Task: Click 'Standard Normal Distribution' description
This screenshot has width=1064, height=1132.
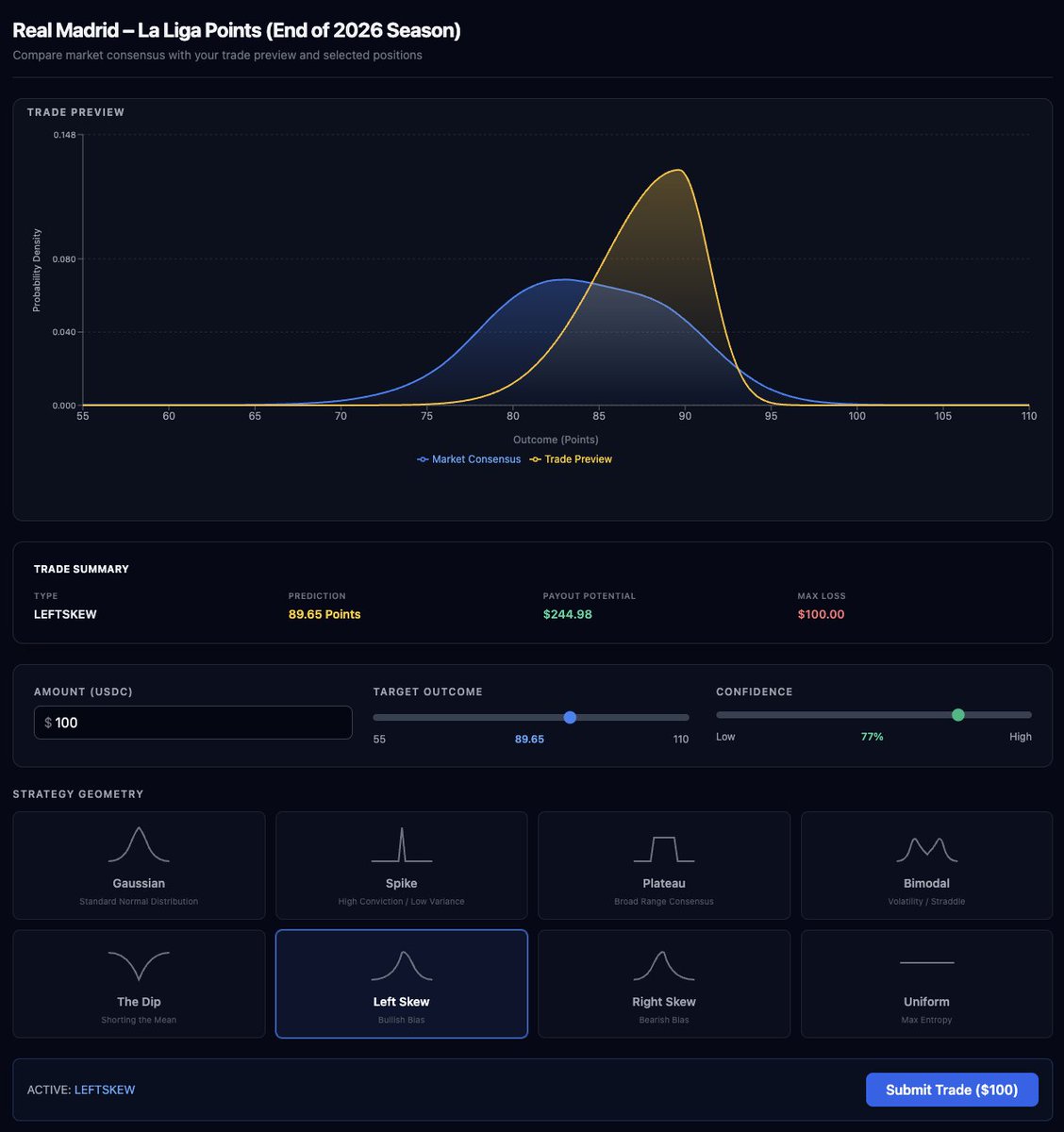Action: (x=139, y=902)
